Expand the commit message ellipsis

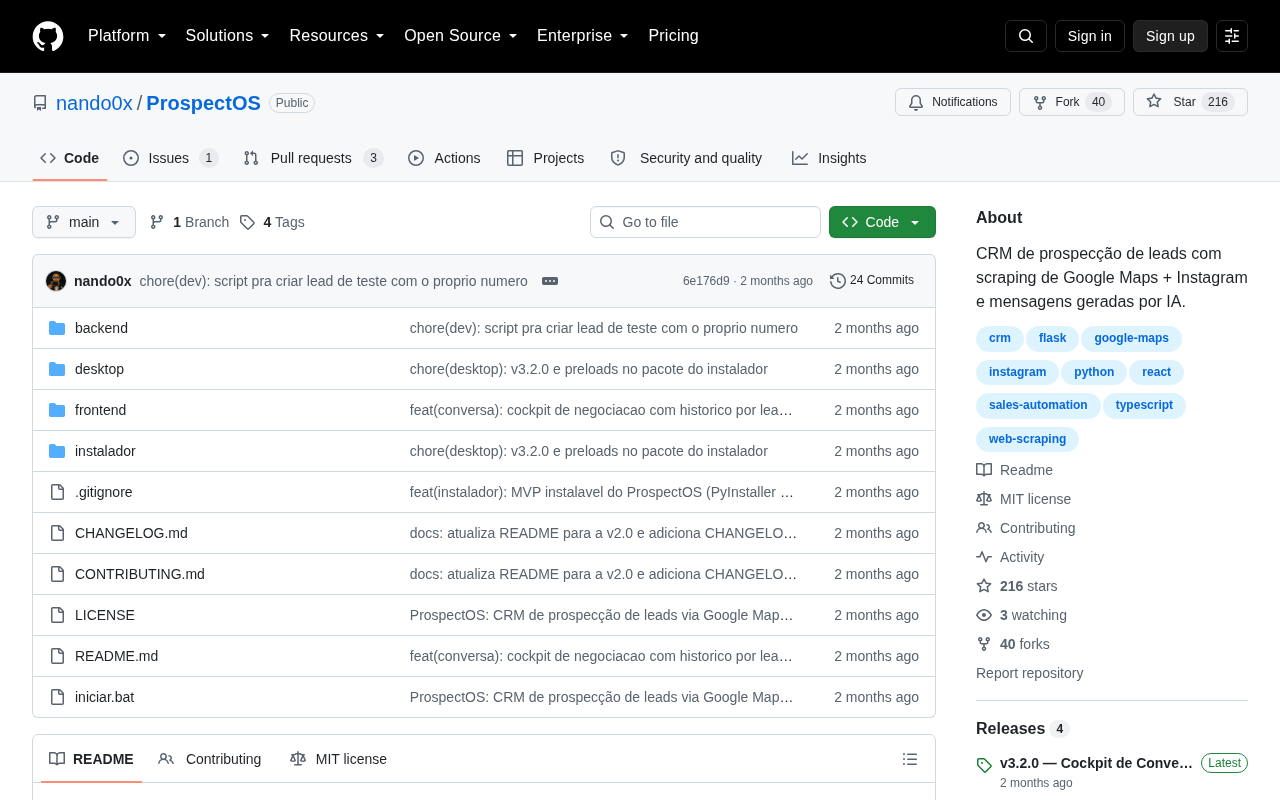(550, 281)
